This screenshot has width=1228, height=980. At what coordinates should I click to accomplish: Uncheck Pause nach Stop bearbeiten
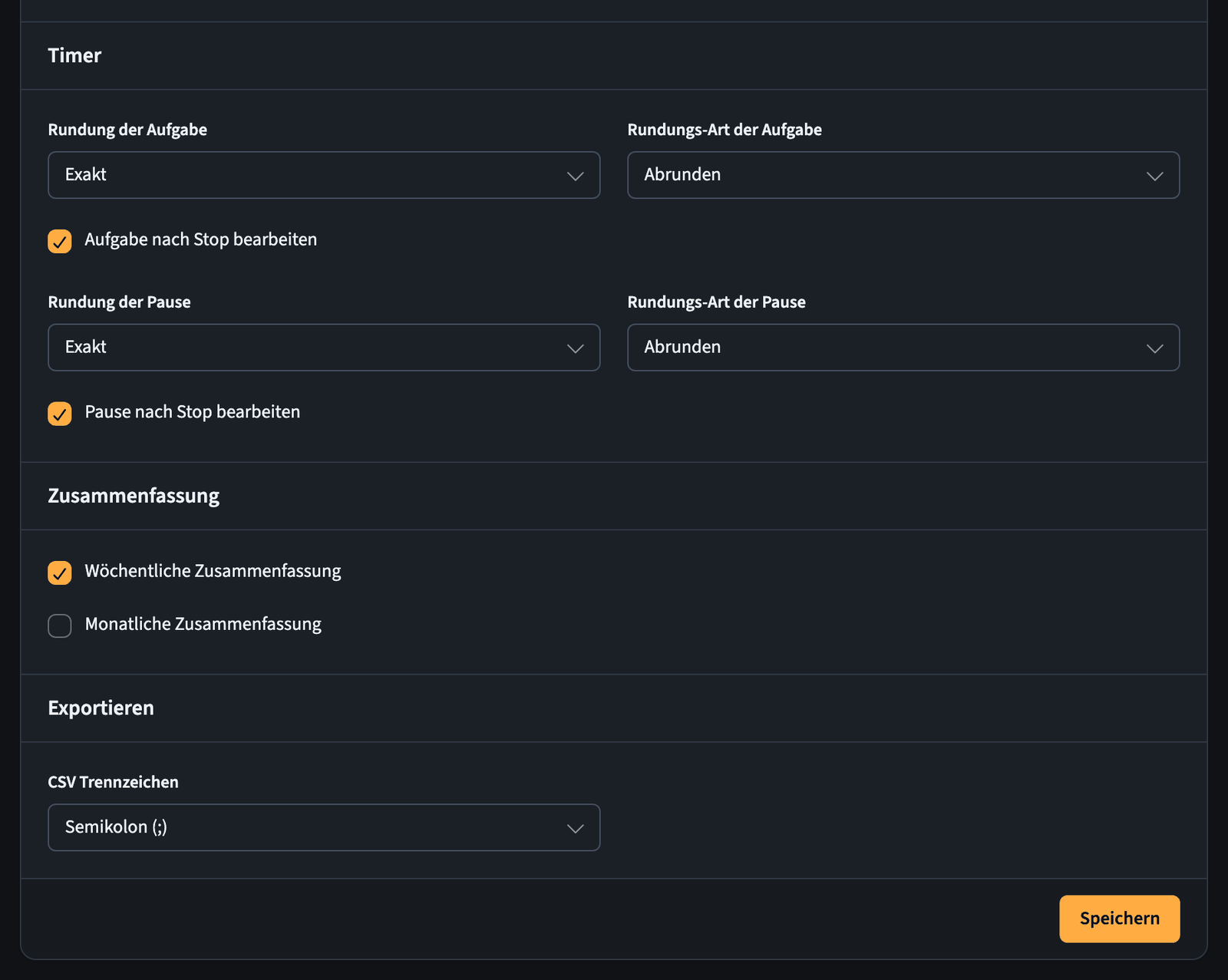point(60,414)
